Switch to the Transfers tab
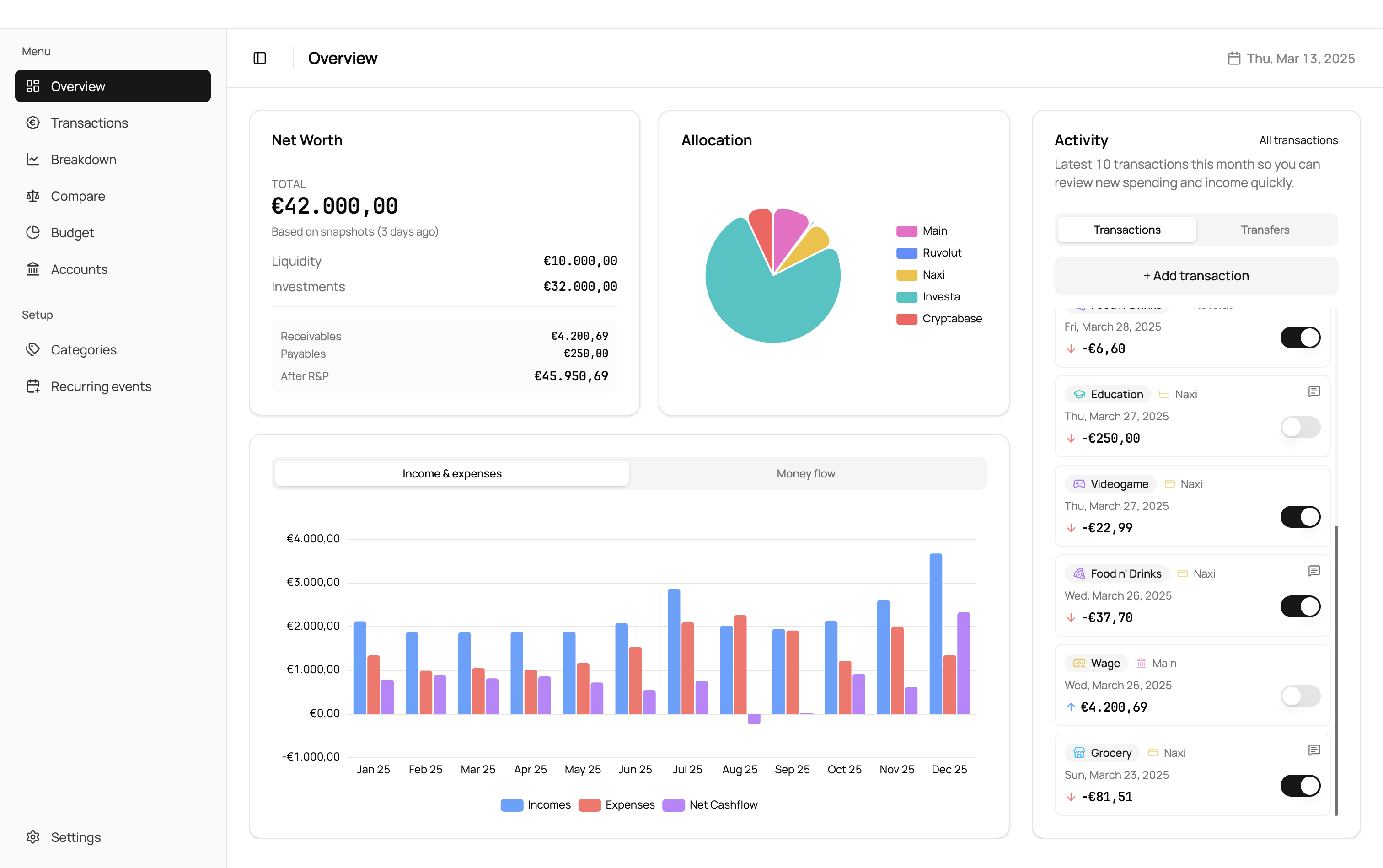Viewport: 1383px width, 868px height. click(1265, 230)
